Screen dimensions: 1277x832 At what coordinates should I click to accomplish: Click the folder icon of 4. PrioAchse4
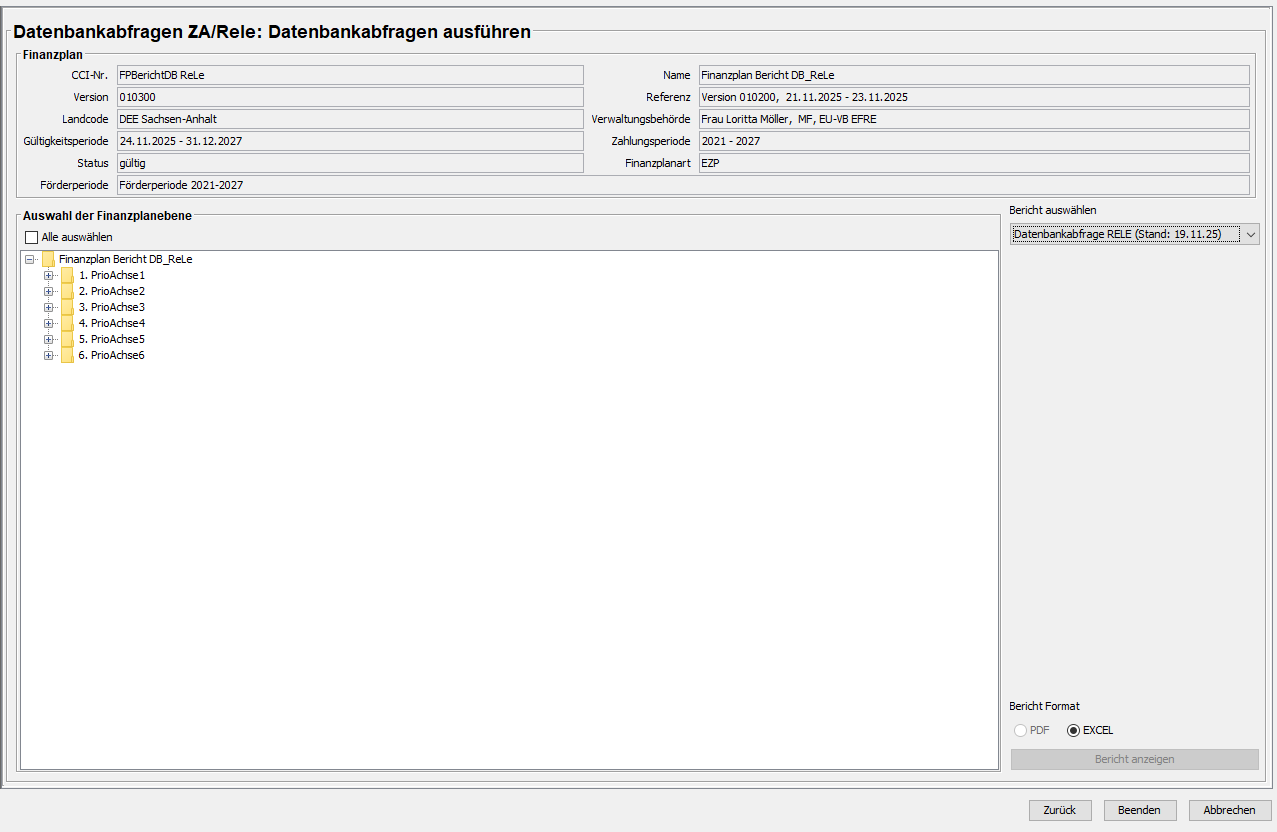(x=67, y=324)
